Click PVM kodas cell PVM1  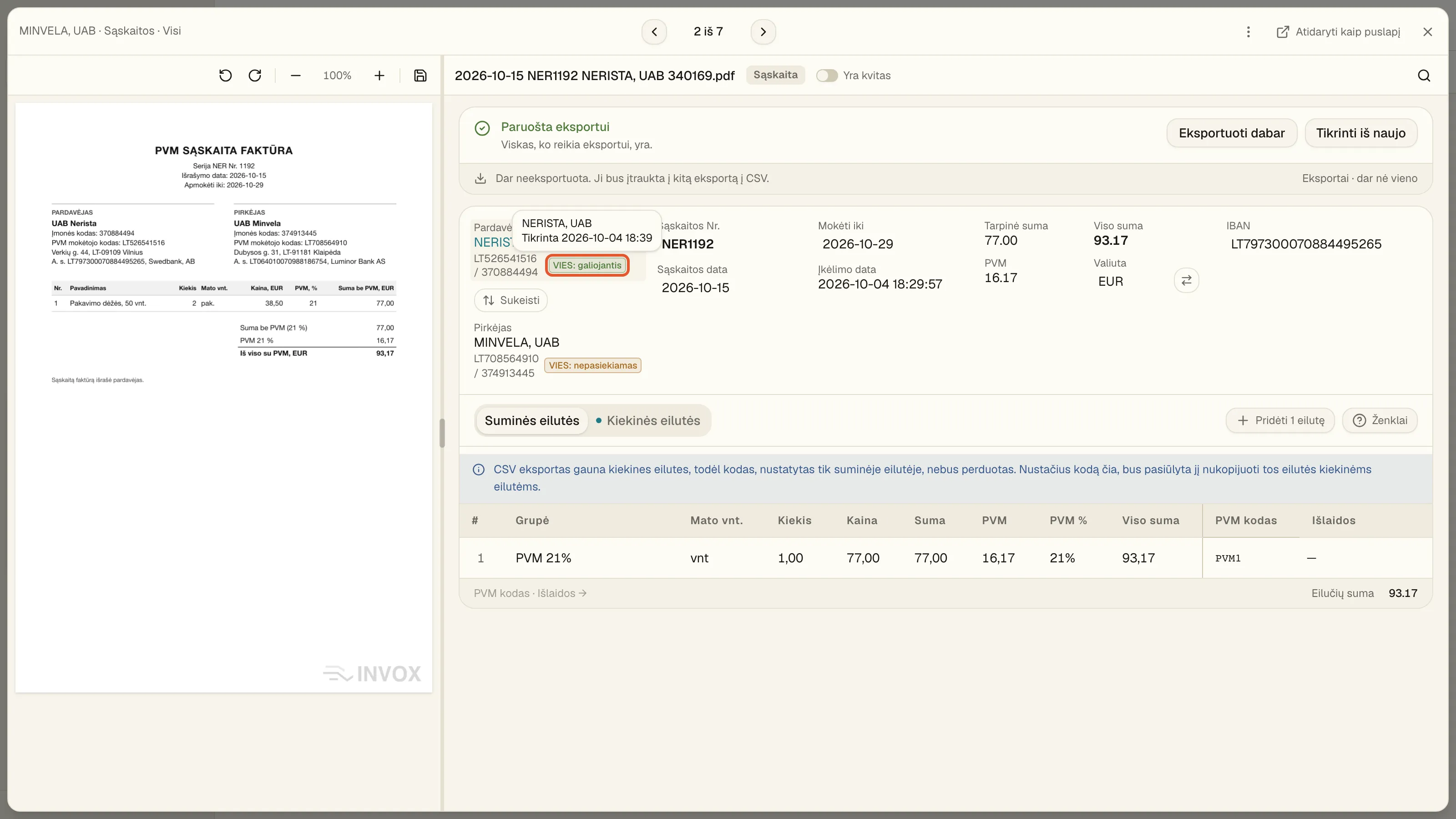pyautogui.click(x=1228, y=558)
